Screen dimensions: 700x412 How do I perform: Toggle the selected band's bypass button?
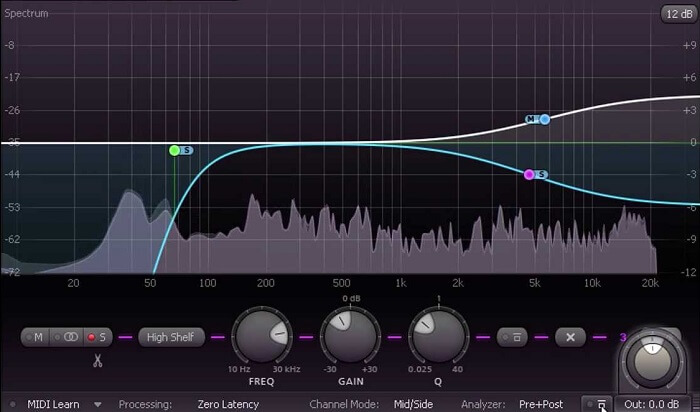coord(512,337)
